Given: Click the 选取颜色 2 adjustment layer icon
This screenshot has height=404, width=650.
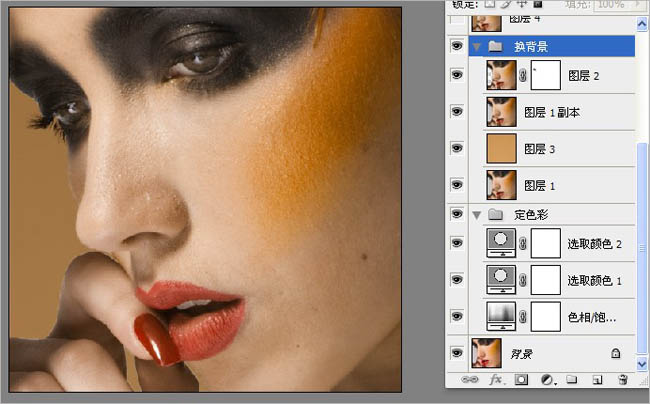Looking at the screenshot, I should (500, 243).
